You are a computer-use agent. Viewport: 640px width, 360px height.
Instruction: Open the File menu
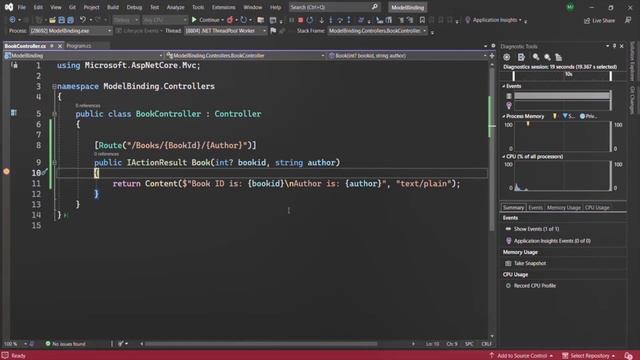tap(22, 7)
